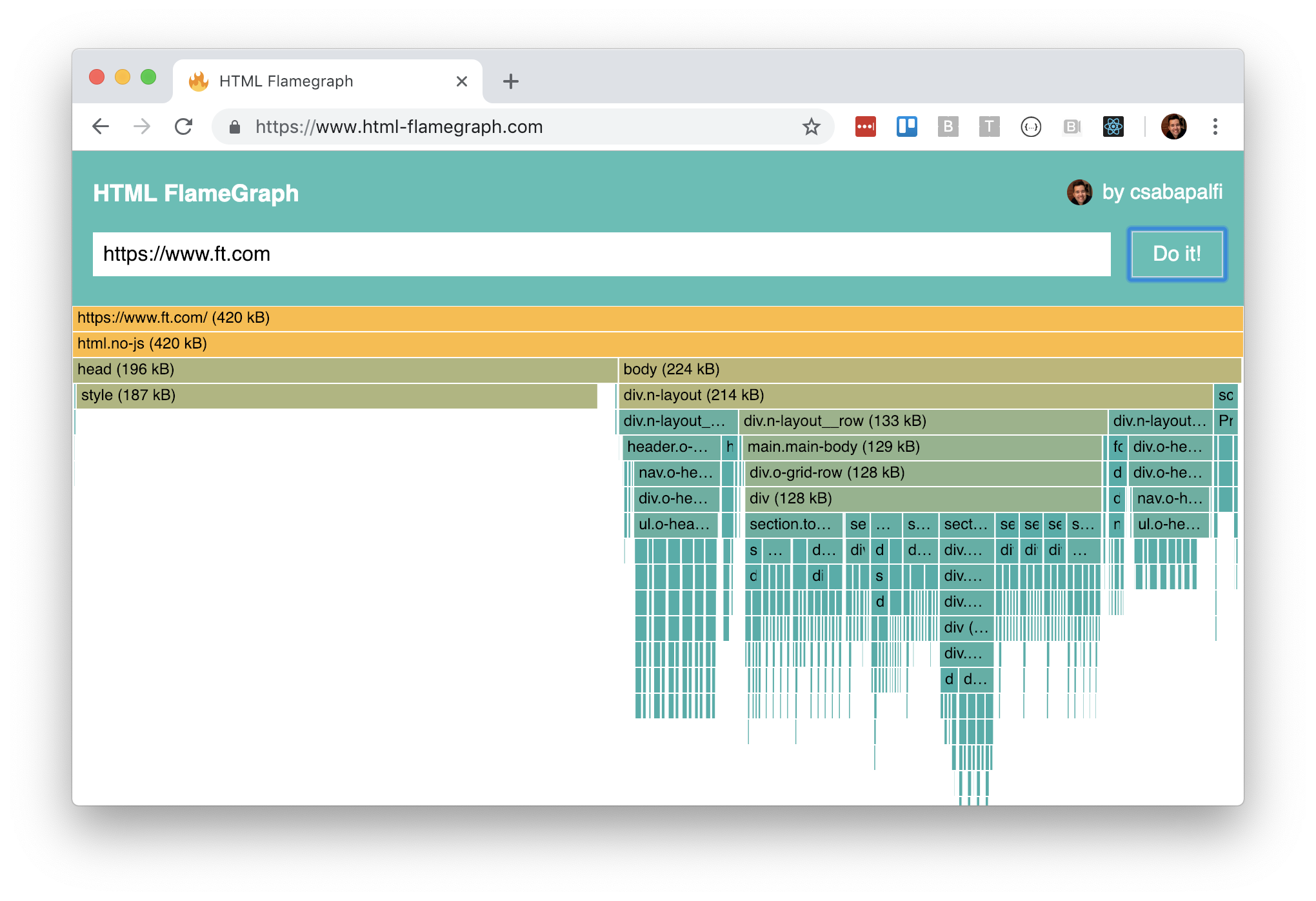Click the div (128 kB) block
The image size is (1316, 901).
(x=923, y=499)
